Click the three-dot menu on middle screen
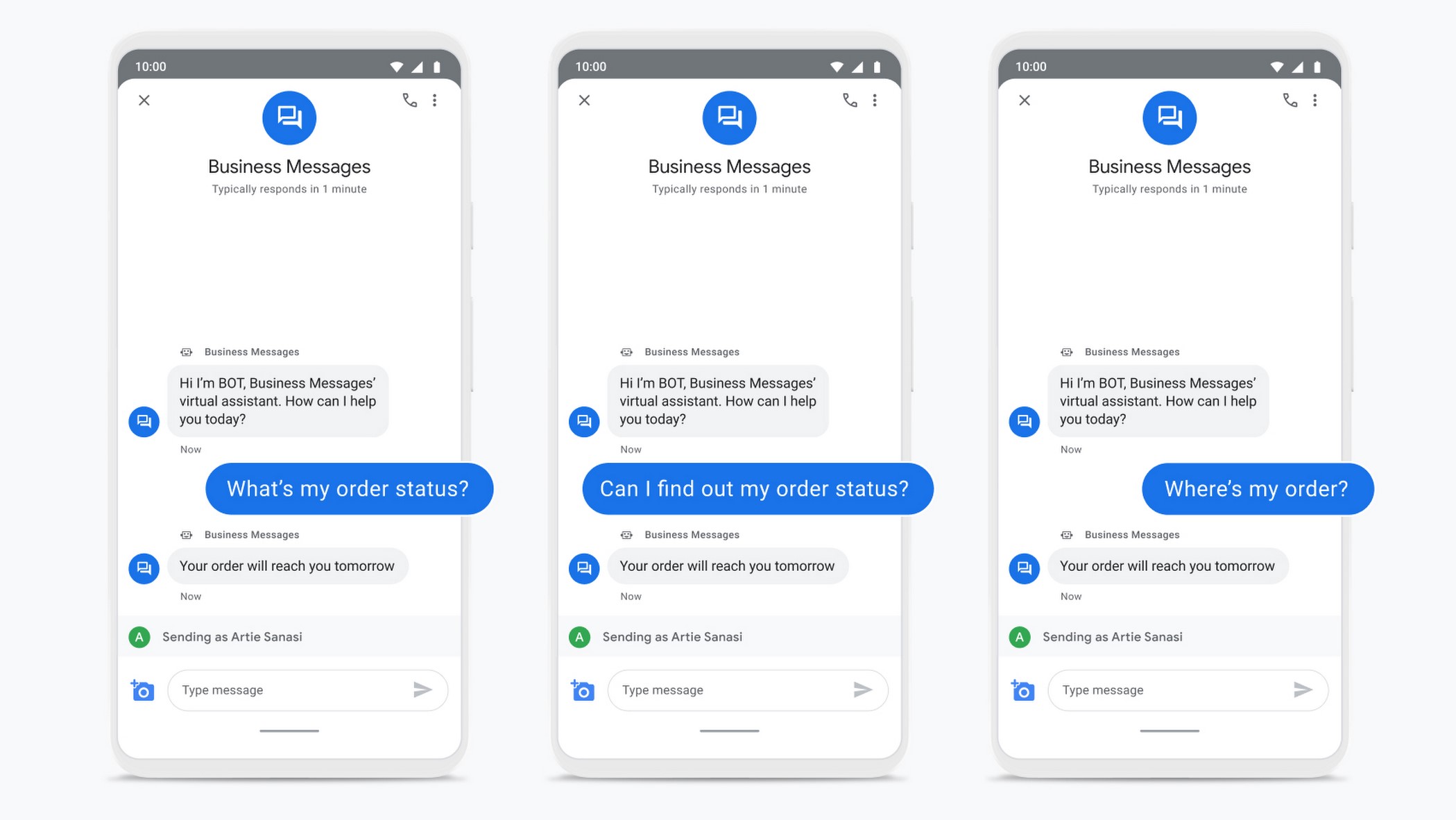This screenshot has width=1456, height=820. (874, 100)
